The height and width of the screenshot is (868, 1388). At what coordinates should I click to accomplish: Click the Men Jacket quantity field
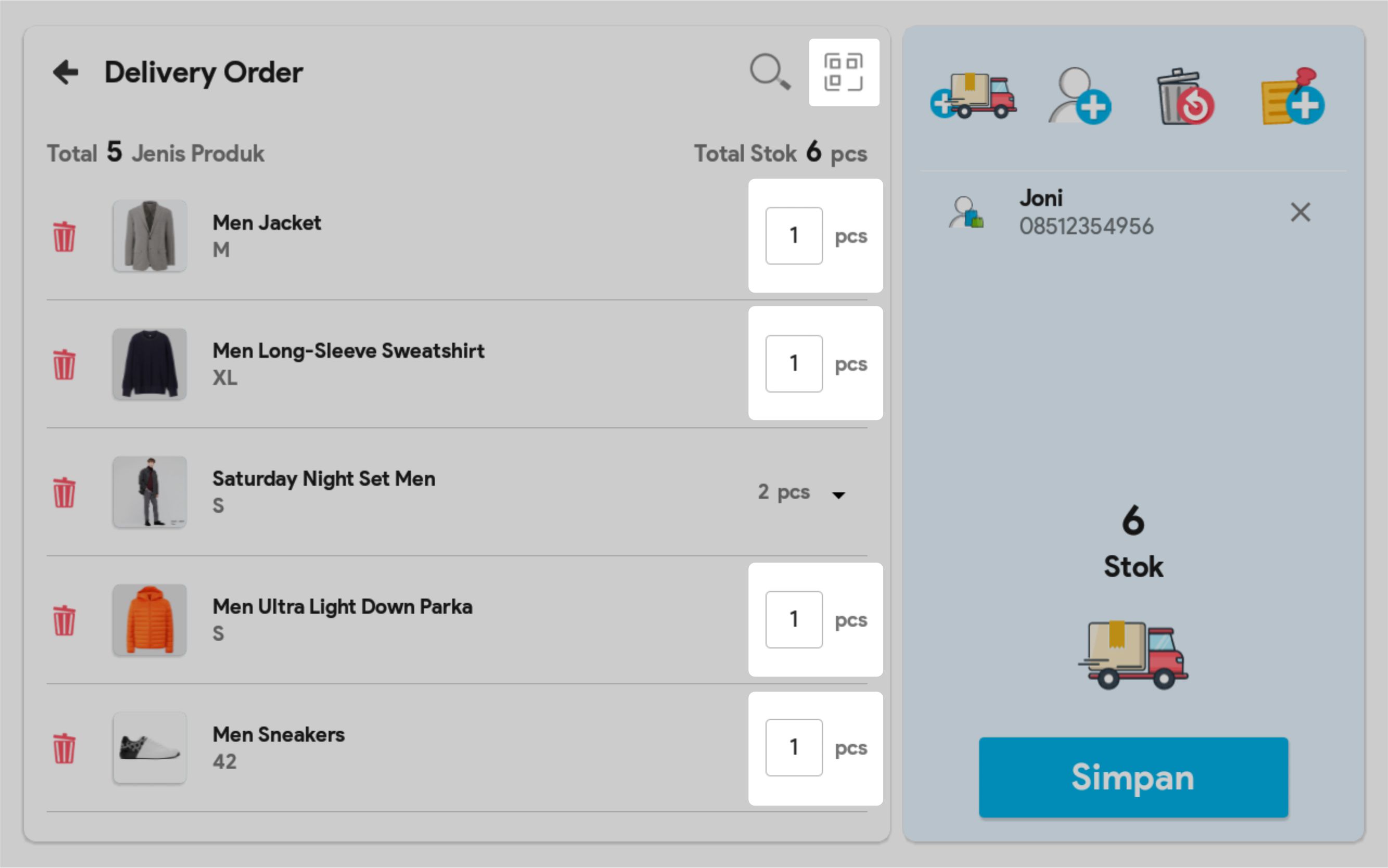click(x=793, y=236)
